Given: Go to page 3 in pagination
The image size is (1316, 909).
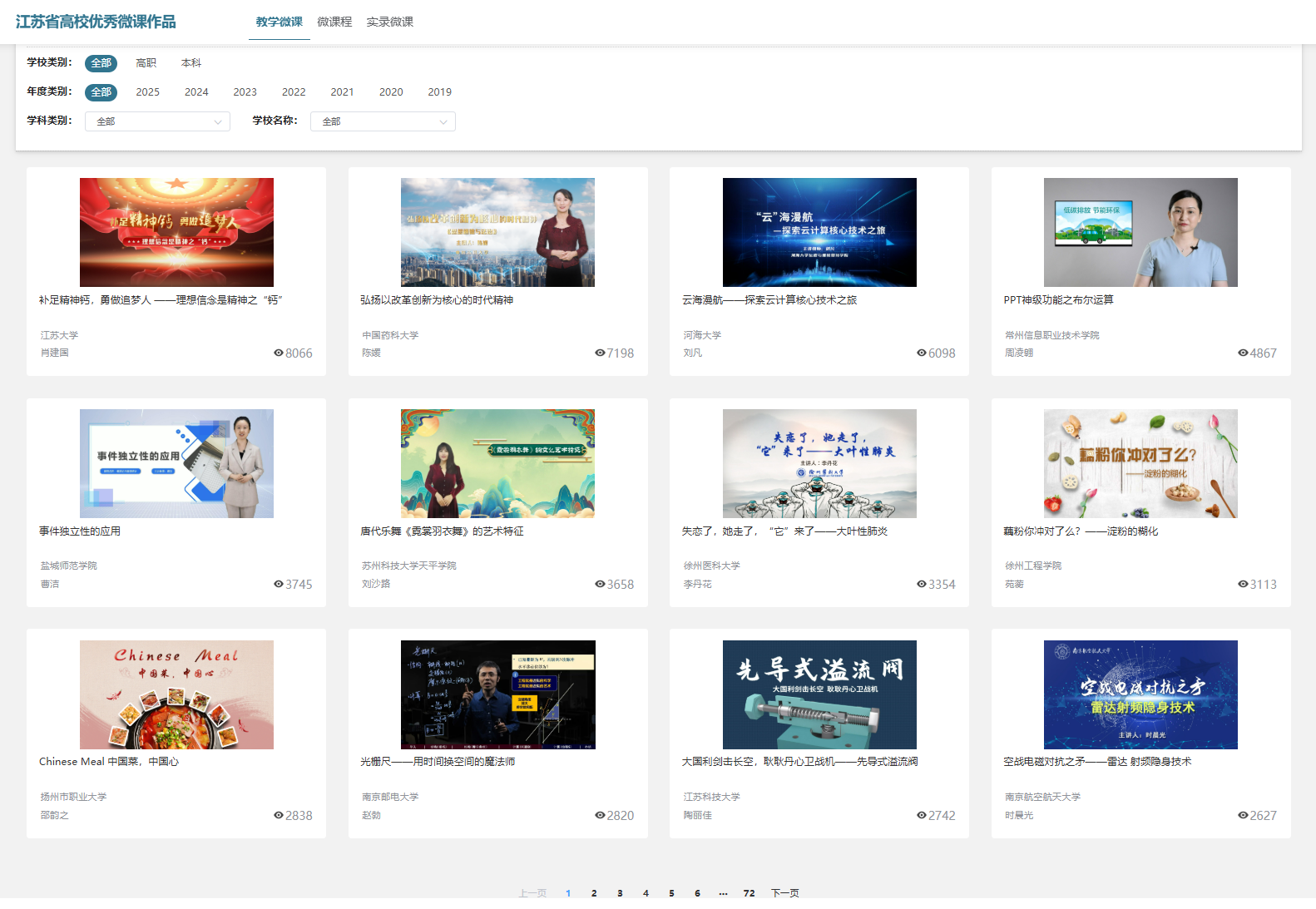Looking at the screenshot, I should coord(620,893).
